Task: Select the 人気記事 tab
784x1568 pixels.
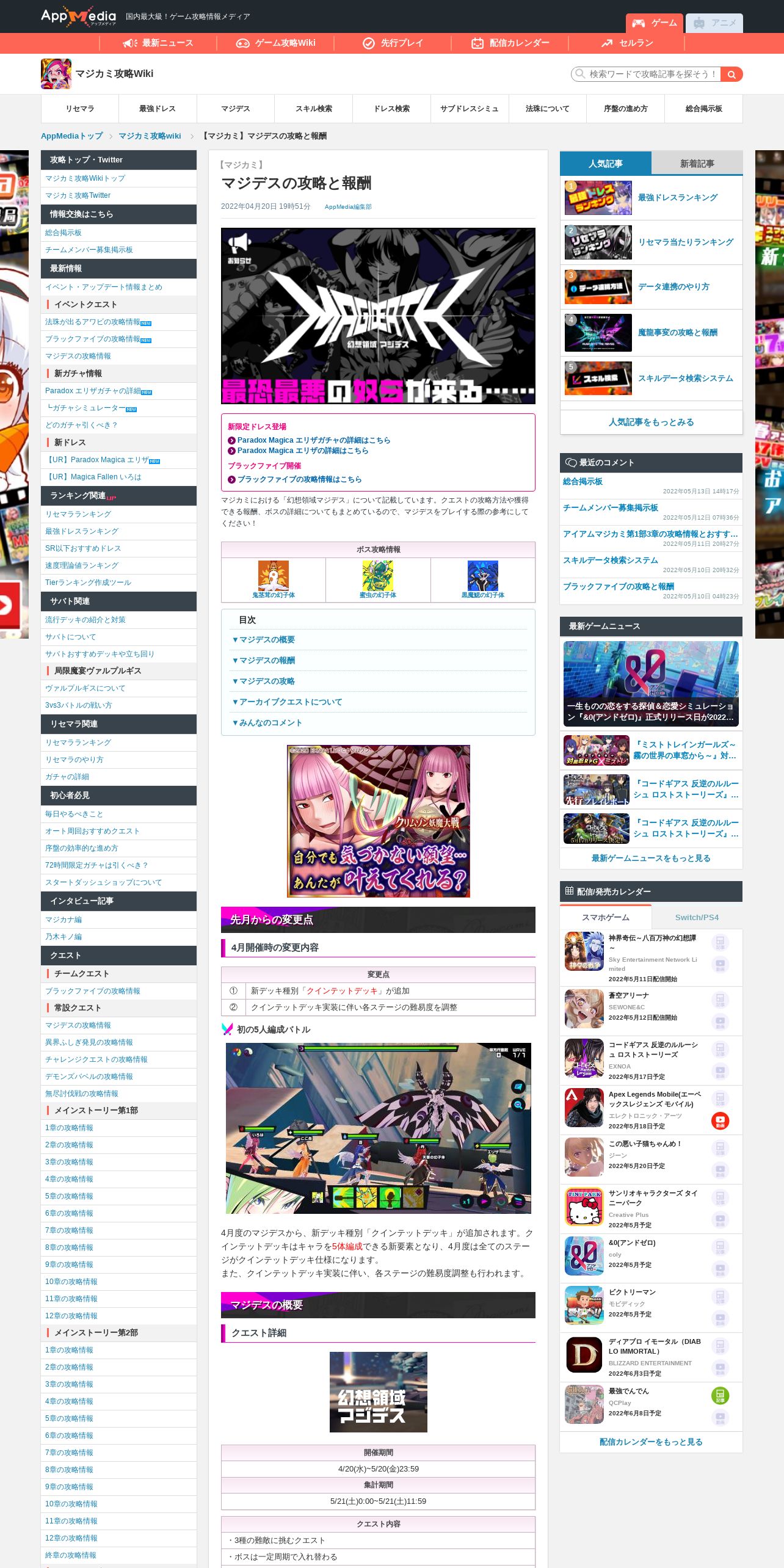Action: tap(606, 164)
